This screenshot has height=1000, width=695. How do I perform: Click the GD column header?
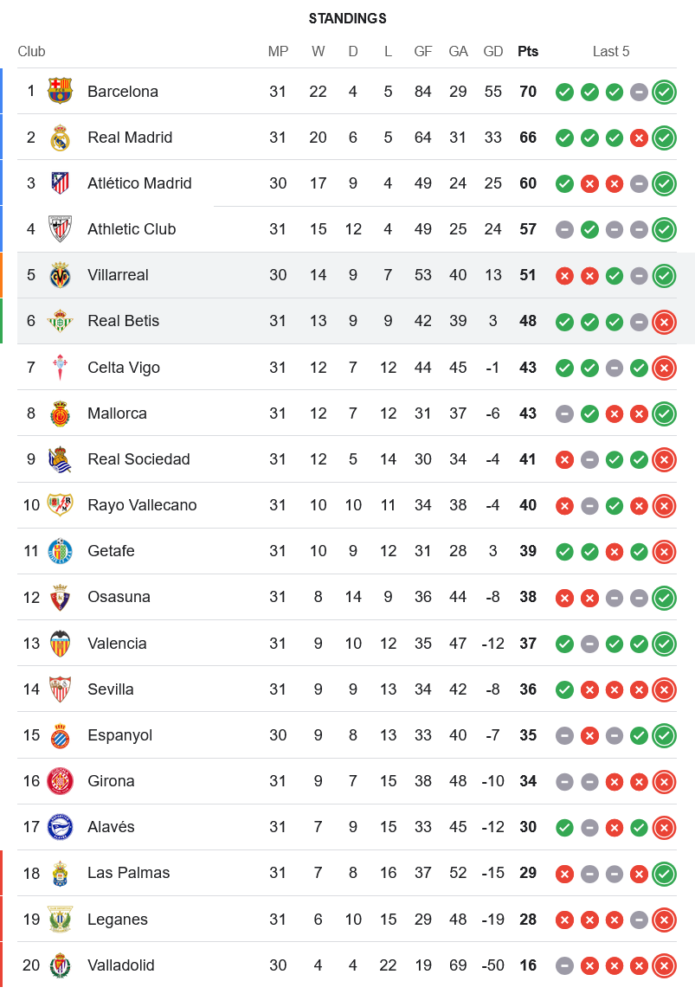click(493, 51)
